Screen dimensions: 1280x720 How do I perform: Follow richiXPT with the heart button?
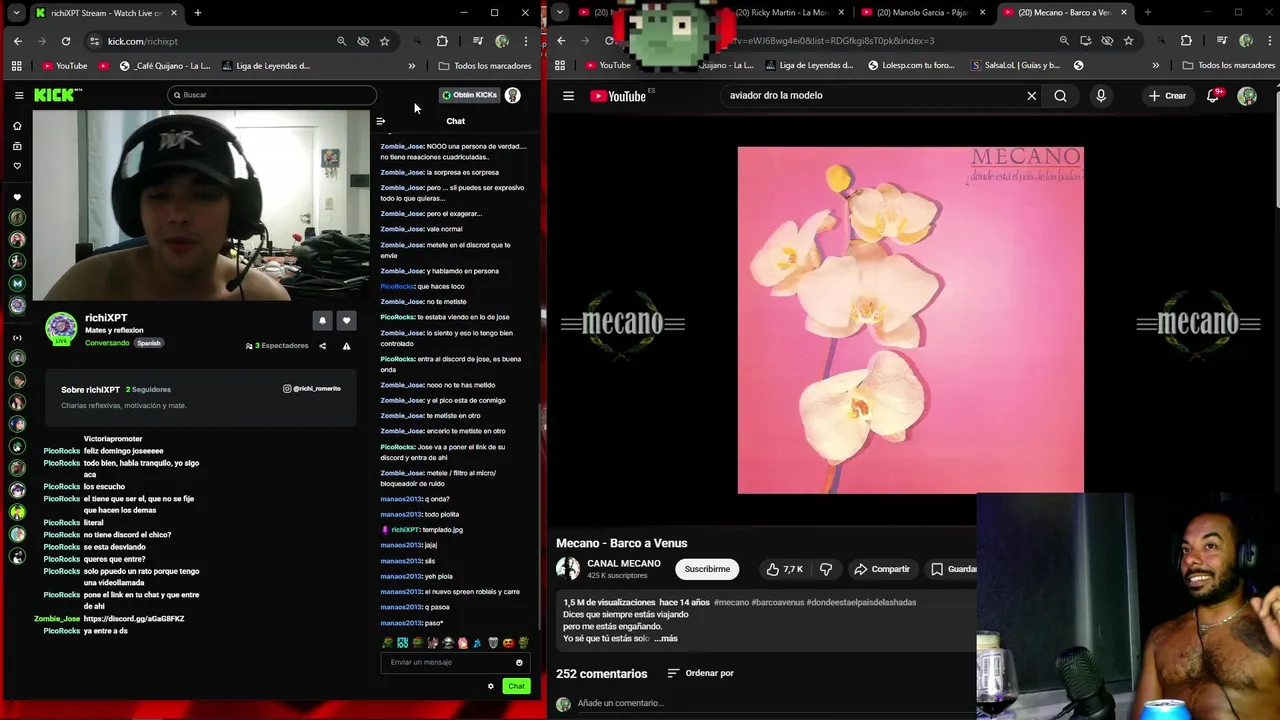346,320
